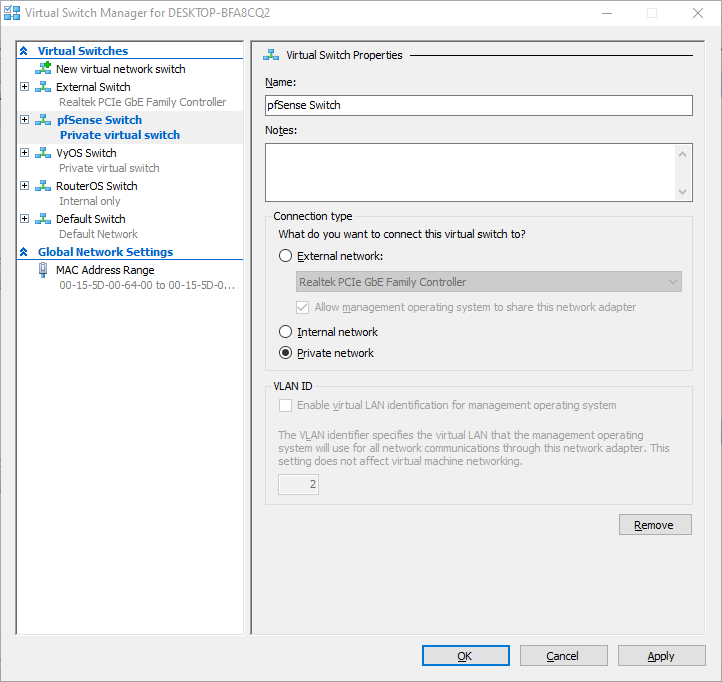Click the pfSense Switch icon in tree
The height and width of the screenshot is (682, 722).
tap(43, 120)
